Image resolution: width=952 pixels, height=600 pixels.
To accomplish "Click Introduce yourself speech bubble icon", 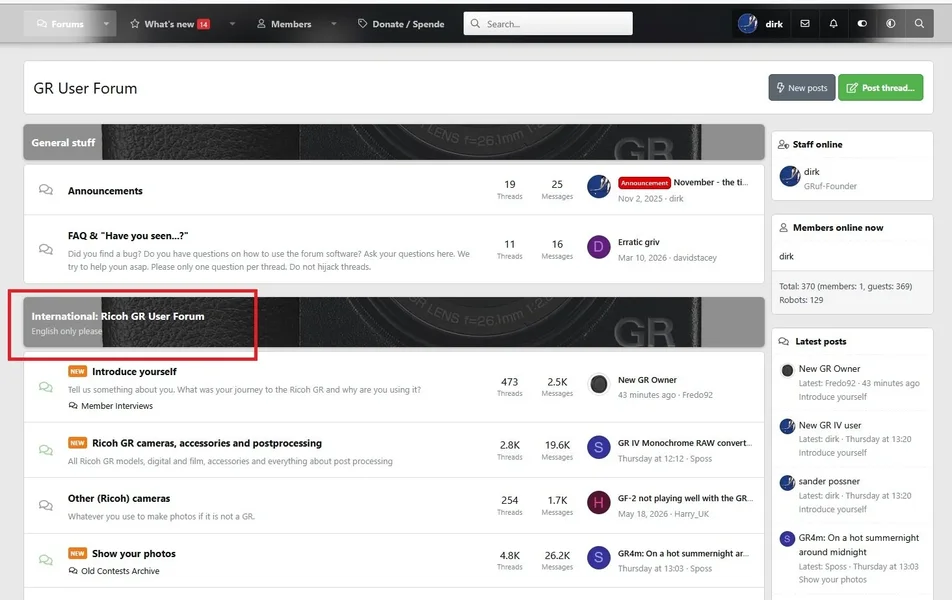I will 46,387.
